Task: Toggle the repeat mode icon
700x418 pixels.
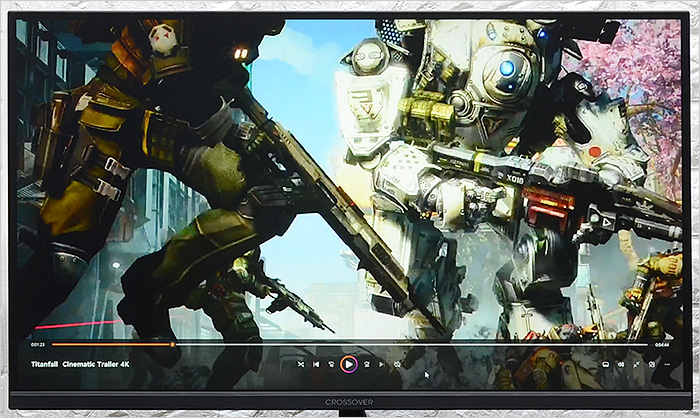Action: tap(397, 365)
